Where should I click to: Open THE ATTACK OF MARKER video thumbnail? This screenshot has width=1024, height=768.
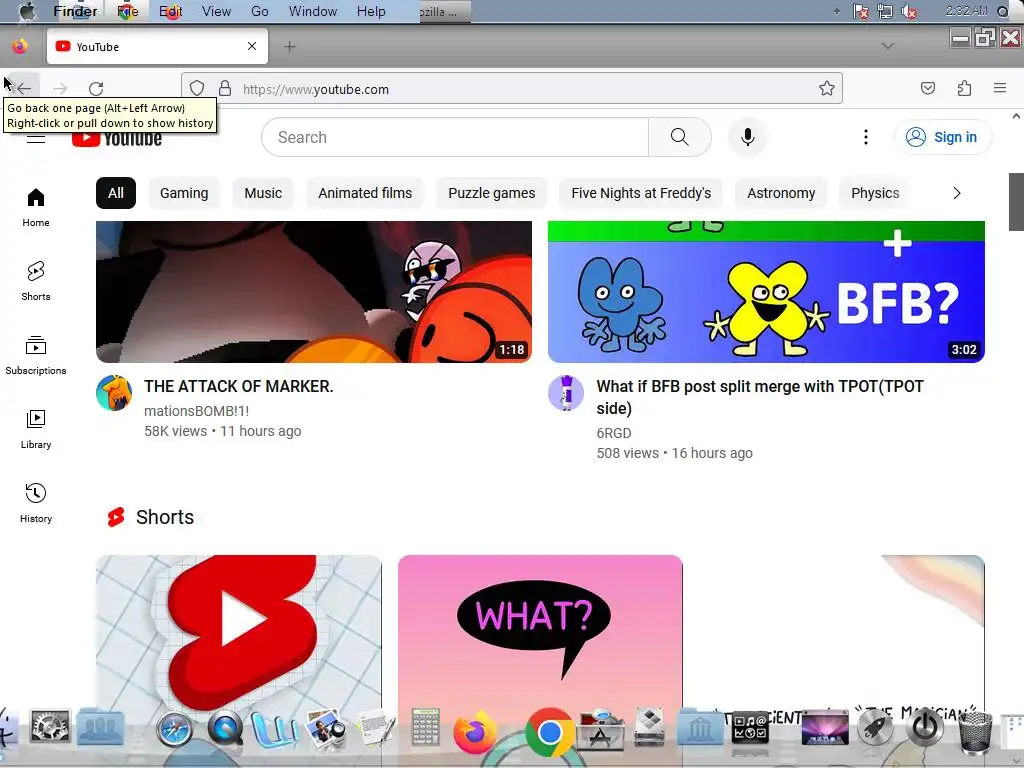click(314, 292)
